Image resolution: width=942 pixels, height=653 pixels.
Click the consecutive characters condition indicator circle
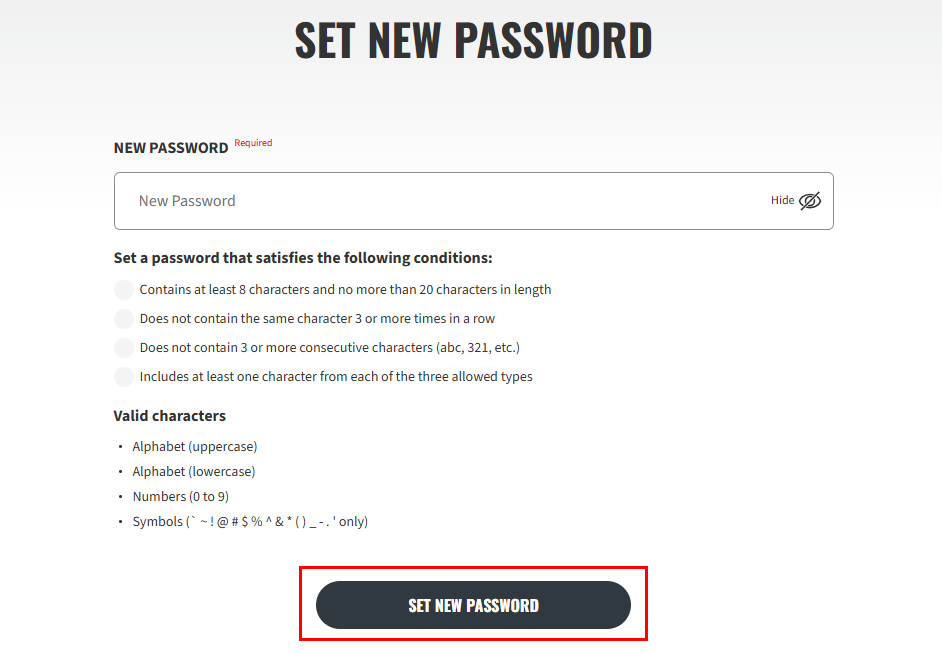coord(124,348)
